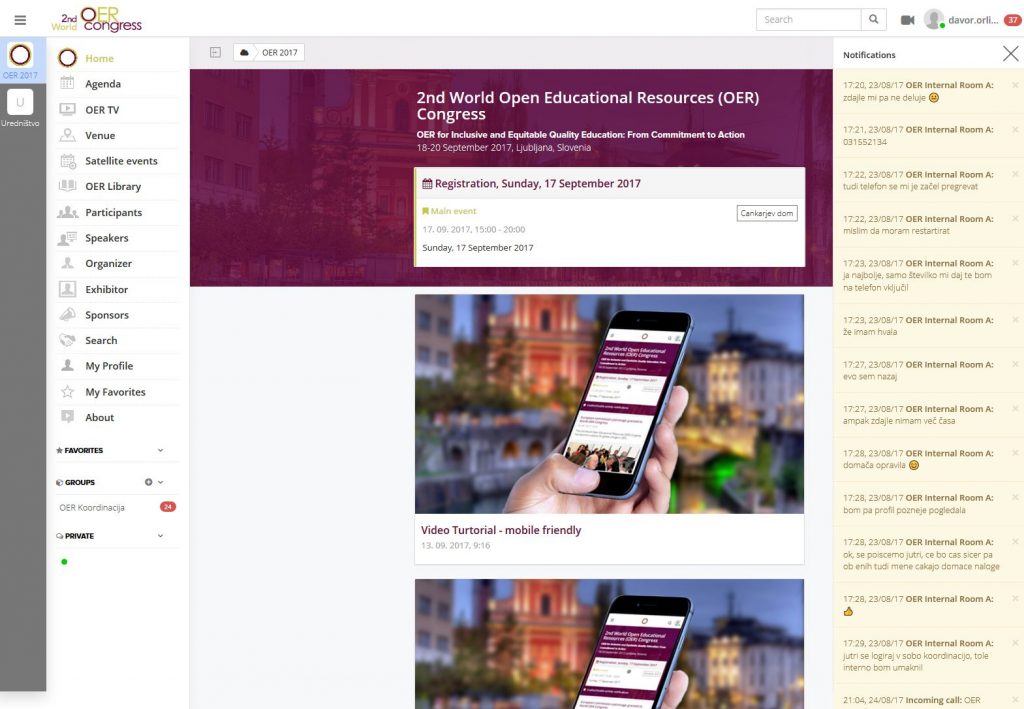The height and width of the screenshot is (709, 1024).
Task: Click the Satellite events icon
Action: [x=67, y=160]
